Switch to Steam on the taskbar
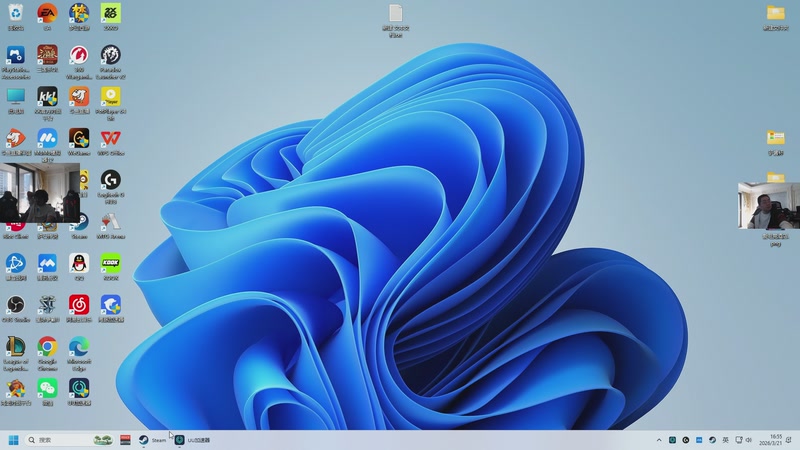This screenshot has height=450, width=800. [x=153, y=440]
